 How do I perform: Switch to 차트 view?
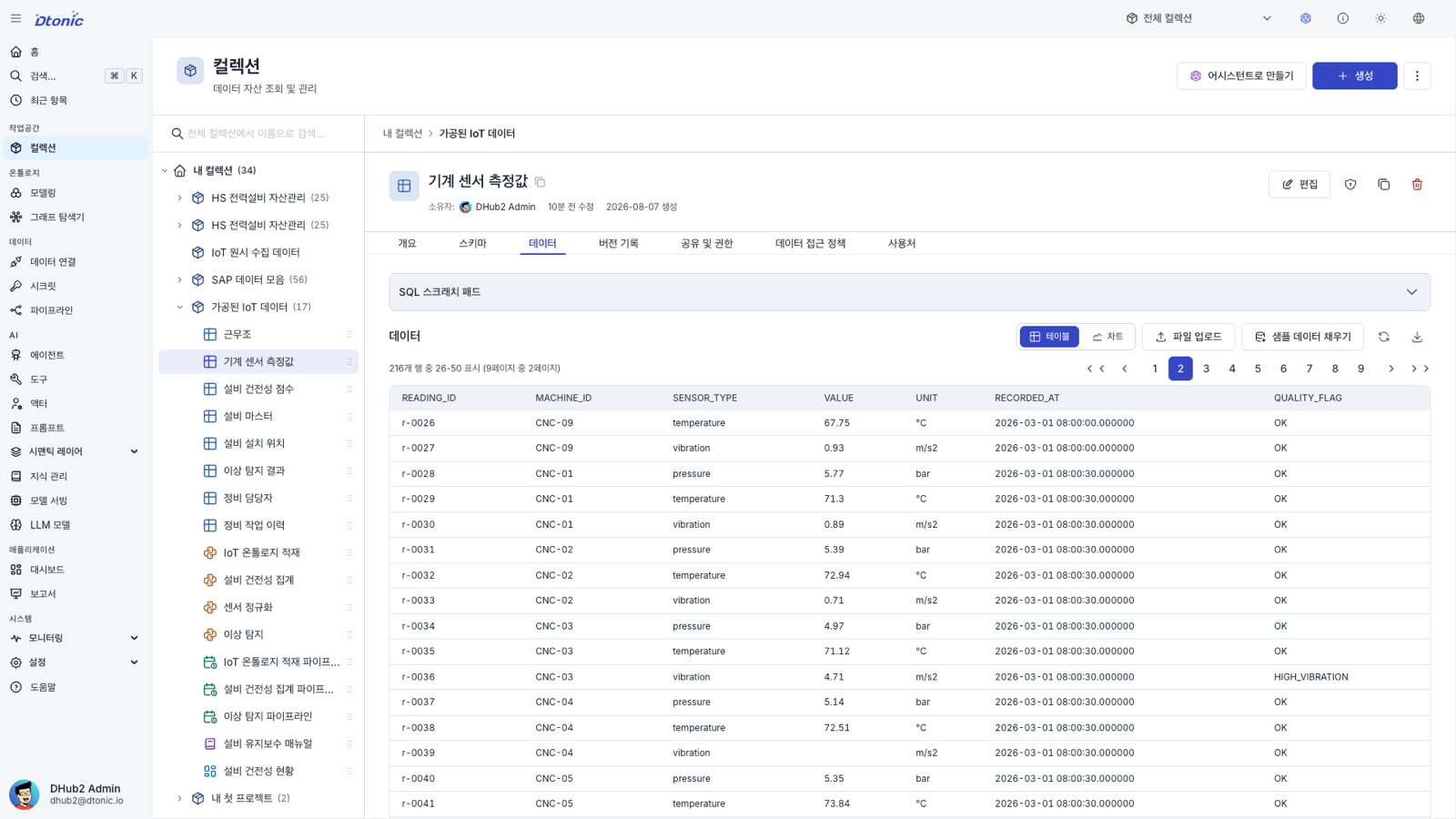(x=1107, y=337)
